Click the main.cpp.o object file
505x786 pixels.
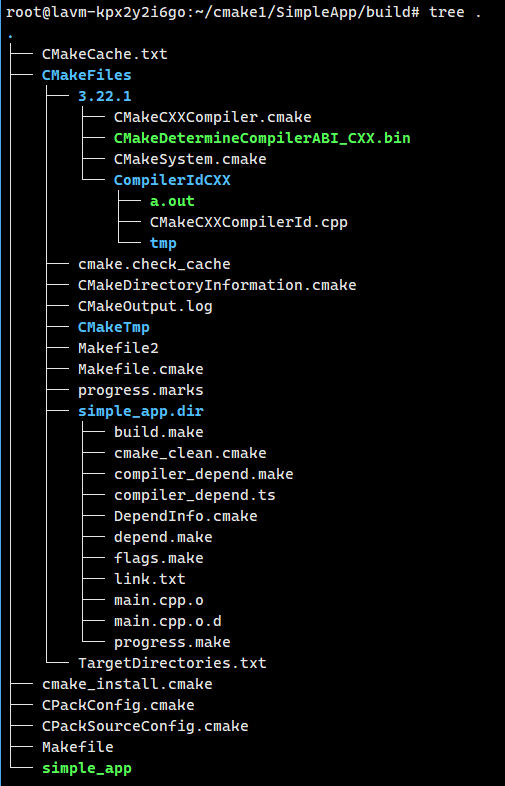pos(159,601)
